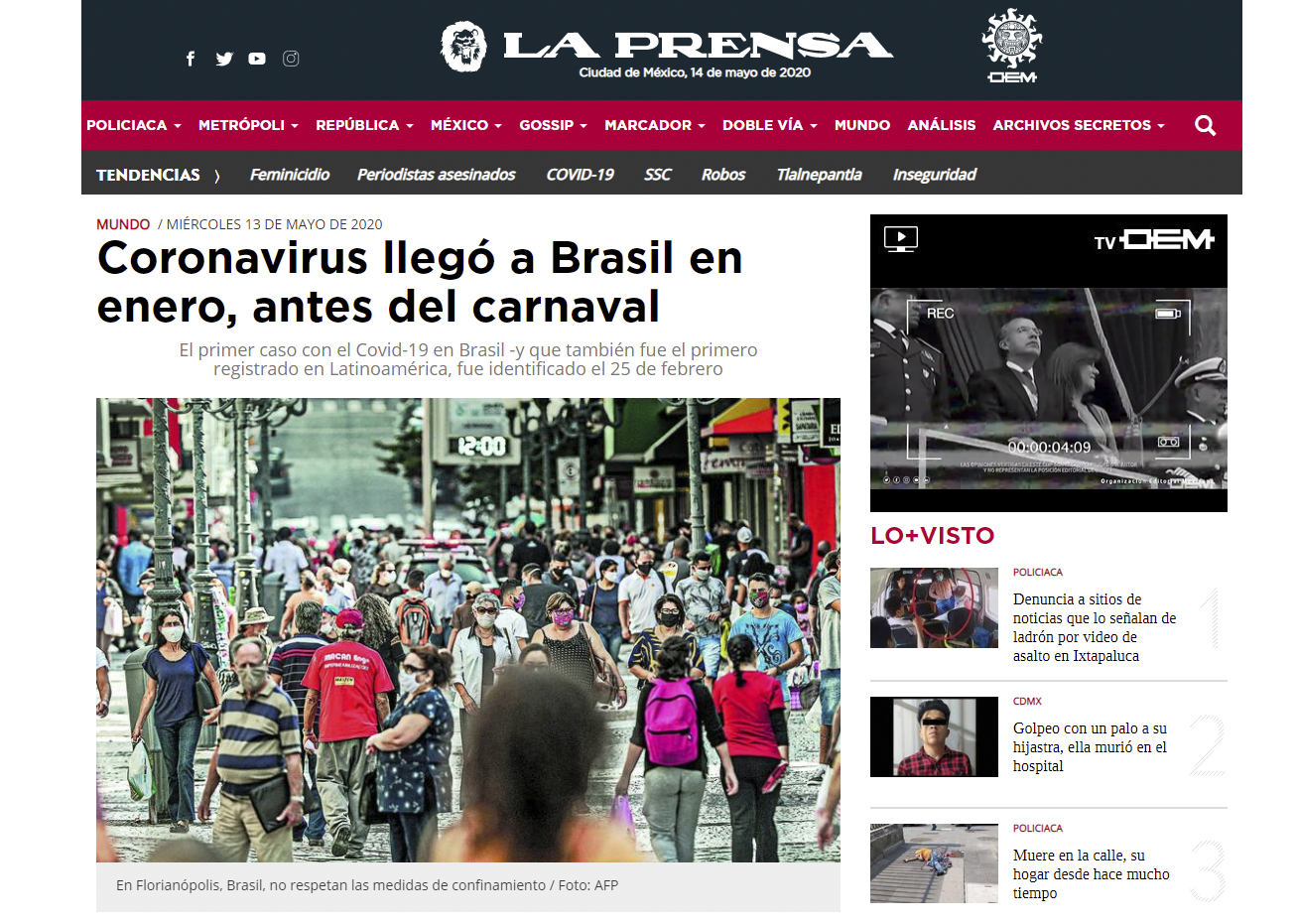This screenshot has width=1297, height=924.
Task: Click the OEM sun logo
Action: (1012, 46)
